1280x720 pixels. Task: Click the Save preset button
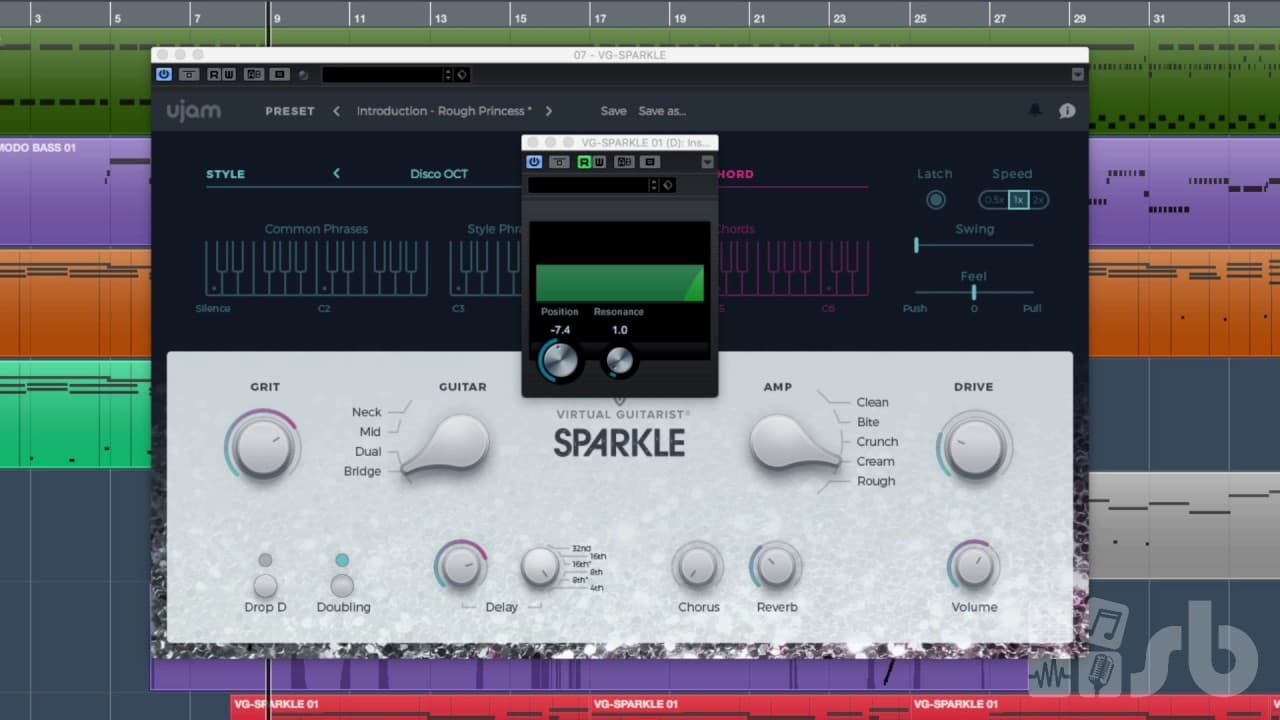(x=614, y=111)
